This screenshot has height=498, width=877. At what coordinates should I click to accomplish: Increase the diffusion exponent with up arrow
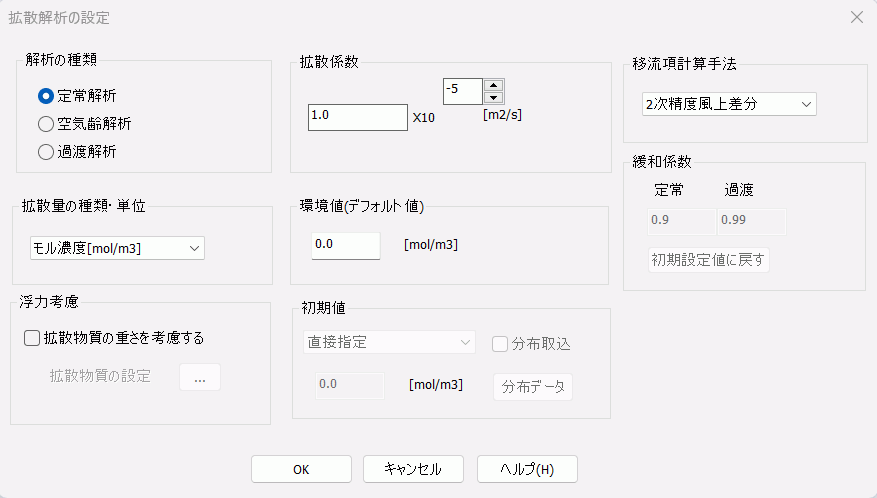pyautogui.click(x=493, y=85)
